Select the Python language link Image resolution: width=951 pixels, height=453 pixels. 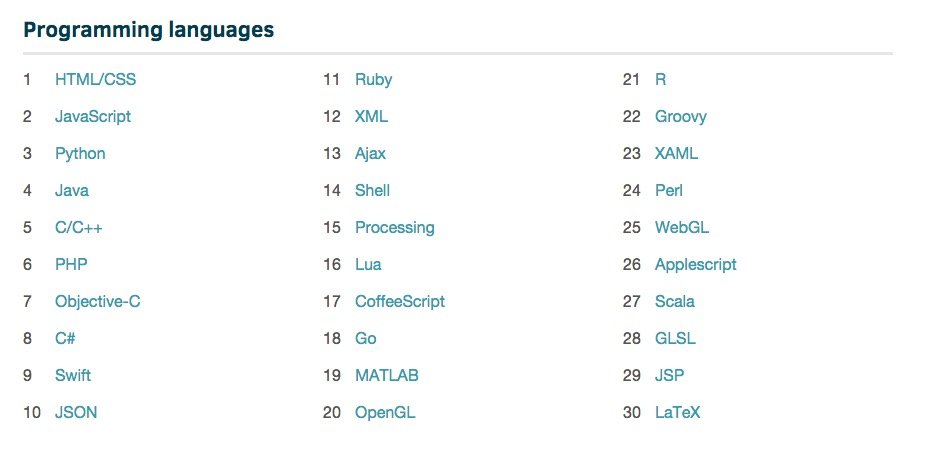[80, 153]
